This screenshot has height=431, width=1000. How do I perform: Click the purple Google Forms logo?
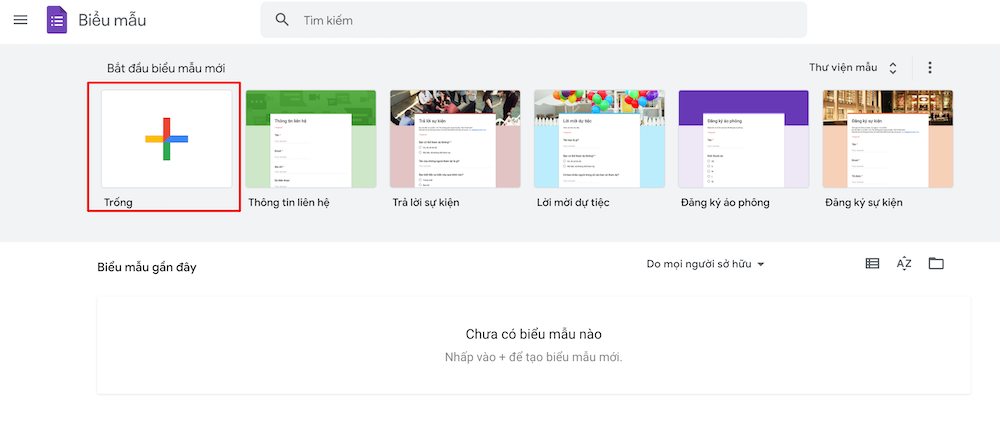[x=57, y=20]
